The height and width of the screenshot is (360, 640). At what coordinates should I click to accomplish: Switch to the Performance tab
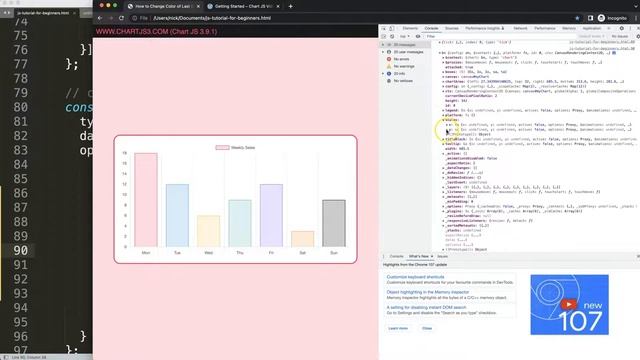(544, 28)
